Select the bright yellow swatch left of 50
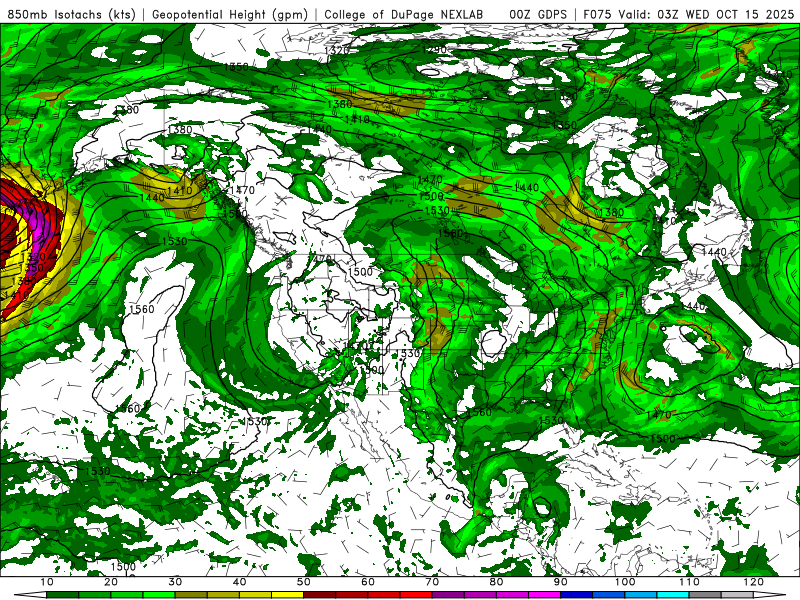This screenshot has width=800, height=600. (x=287, y=595)
